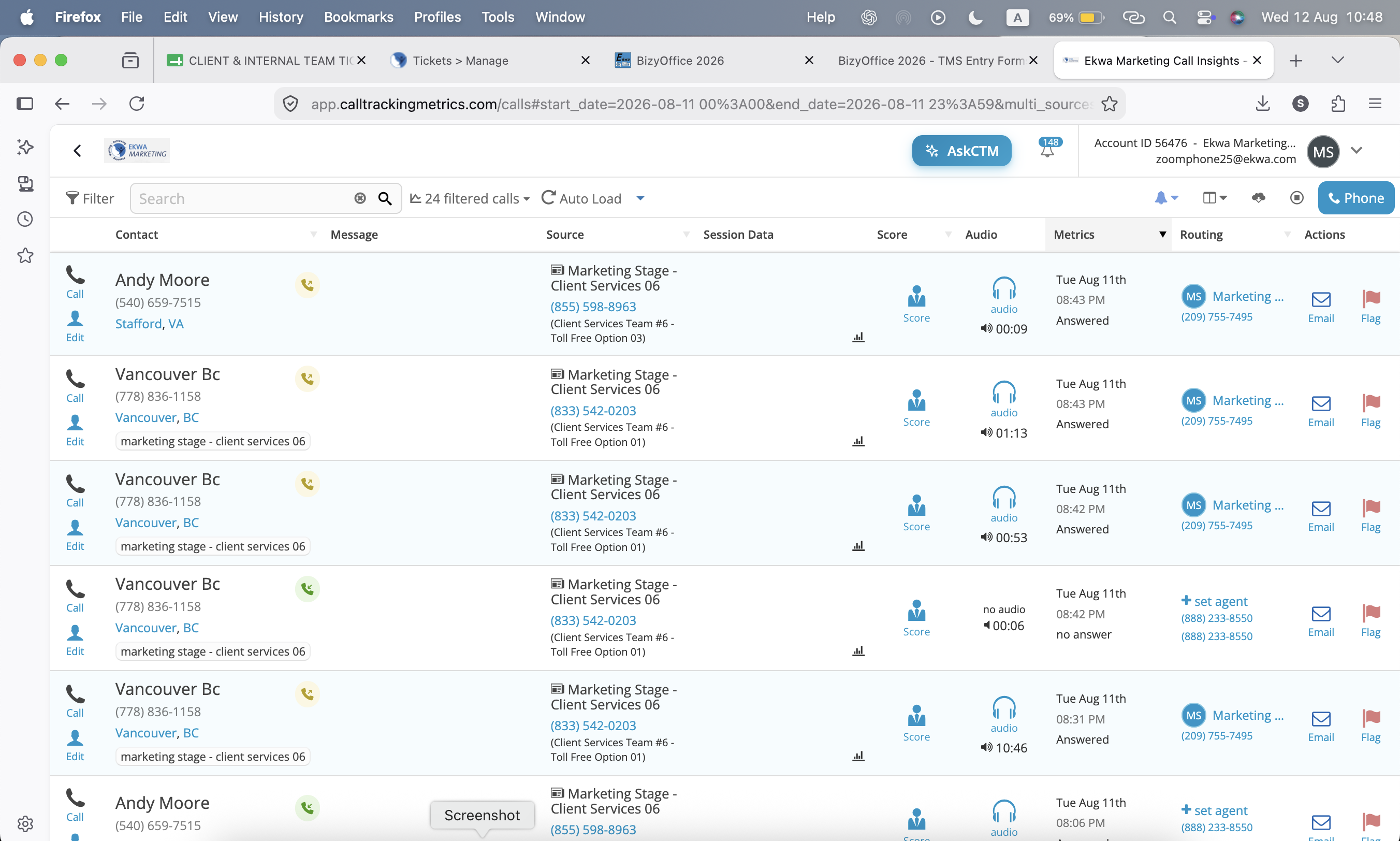Click the MS account avatar
Viewport: 1400px width, 841px height.
click(x=1323, y=151)
